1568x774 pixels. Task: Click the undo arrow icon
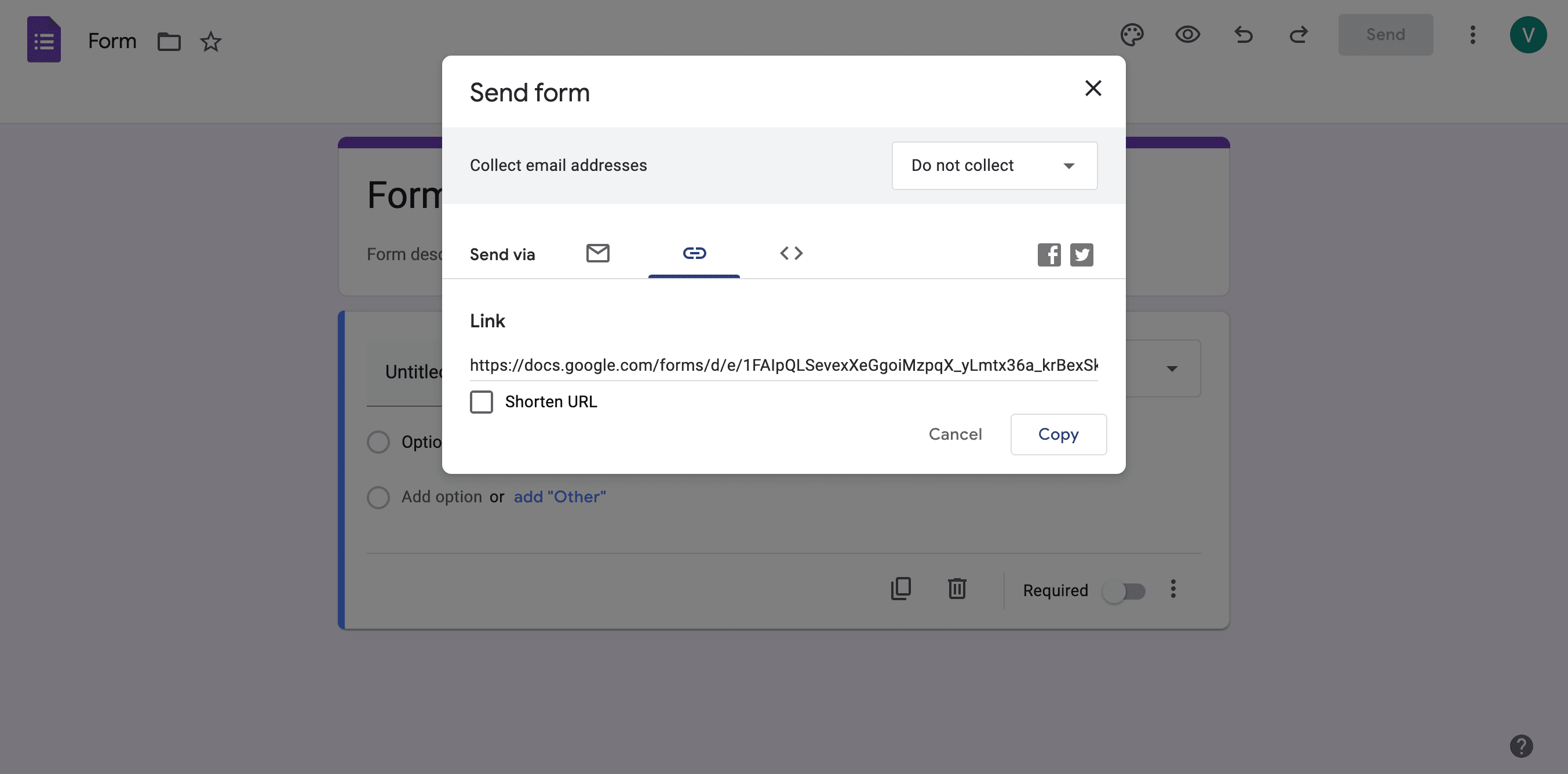coord(1243,35)
